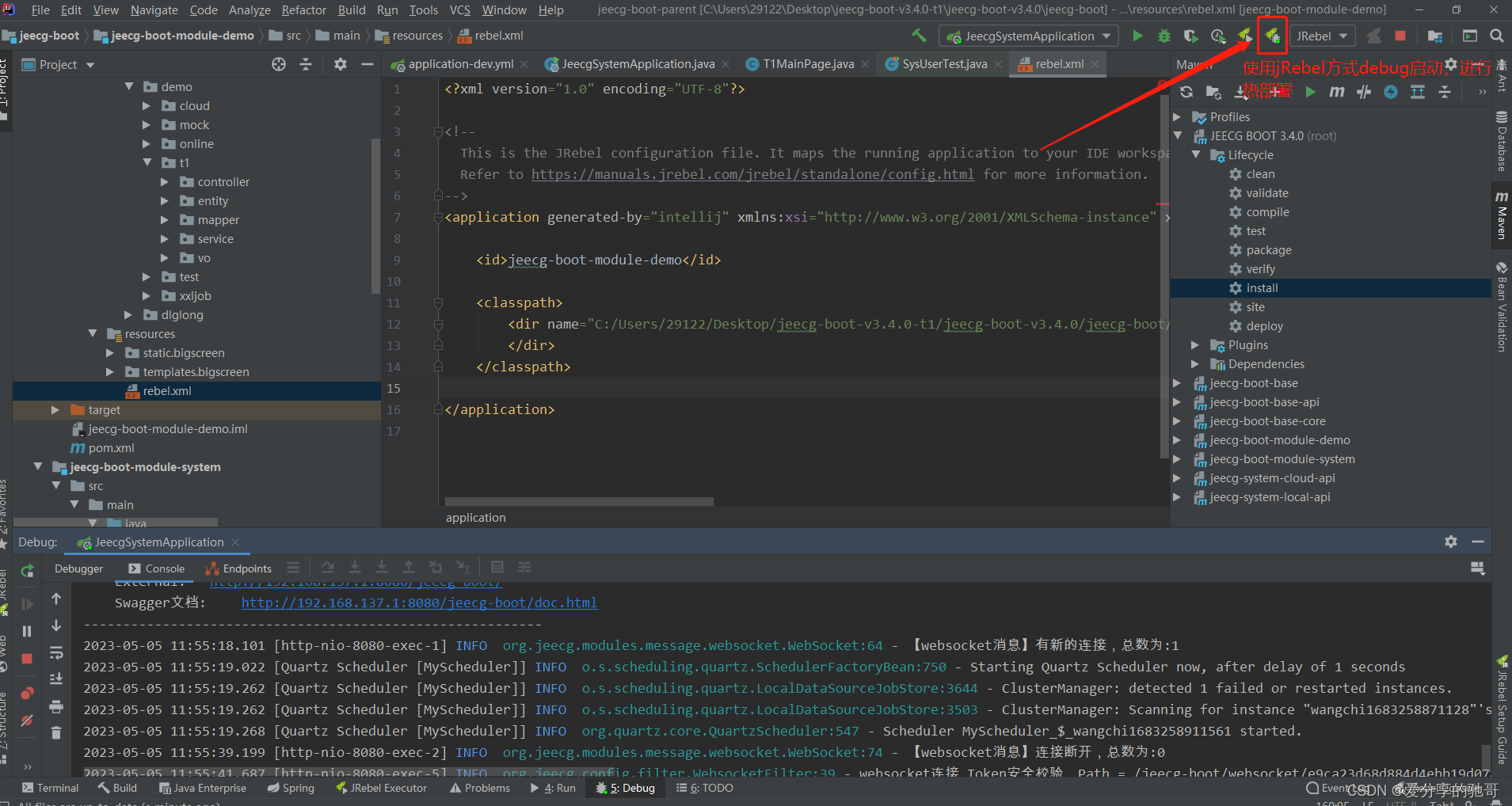The height and width of the screenshot is (806, 1512).
Task: Run with JRebel rocket icon
Action: pos(1245,36)
